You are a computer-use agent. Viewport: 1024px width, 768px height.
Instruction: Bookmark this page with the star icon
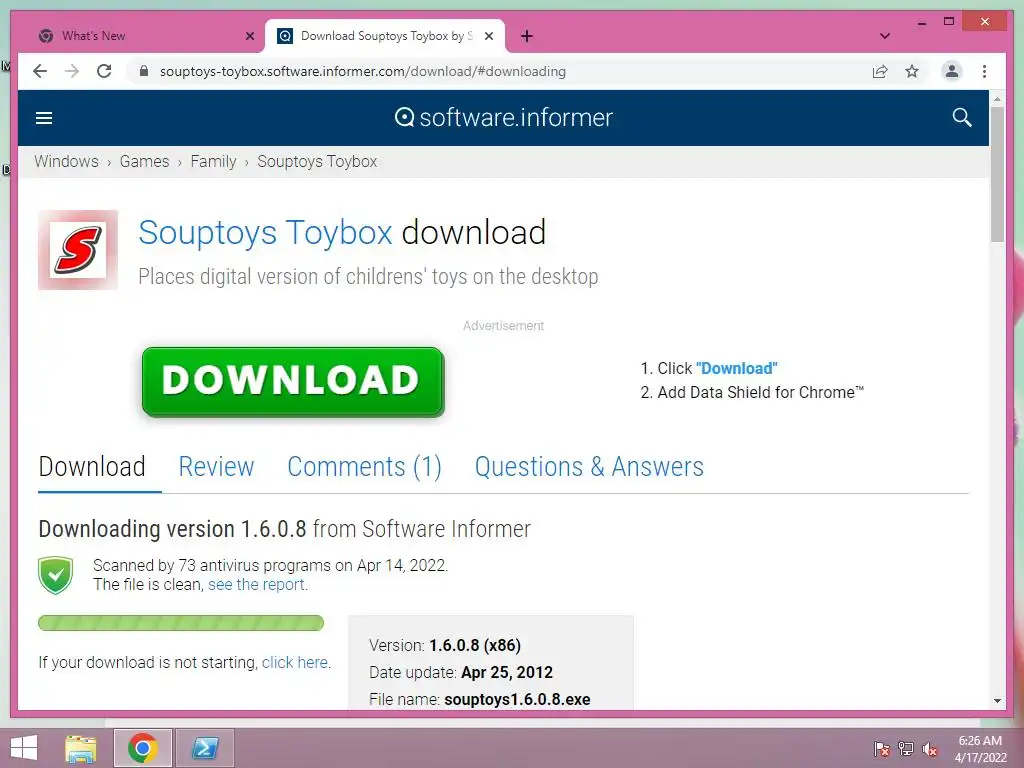[912, 71]
